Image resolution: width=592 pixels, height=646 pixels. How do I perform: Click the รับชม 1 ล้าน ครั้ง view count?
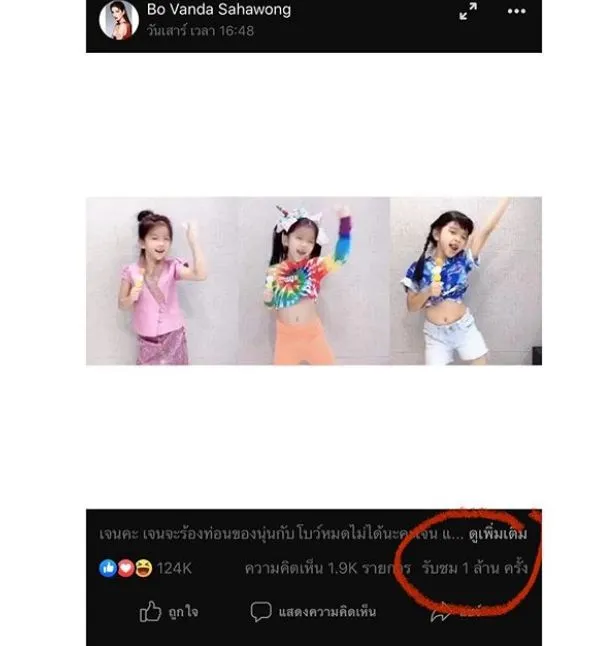point(474,568)
